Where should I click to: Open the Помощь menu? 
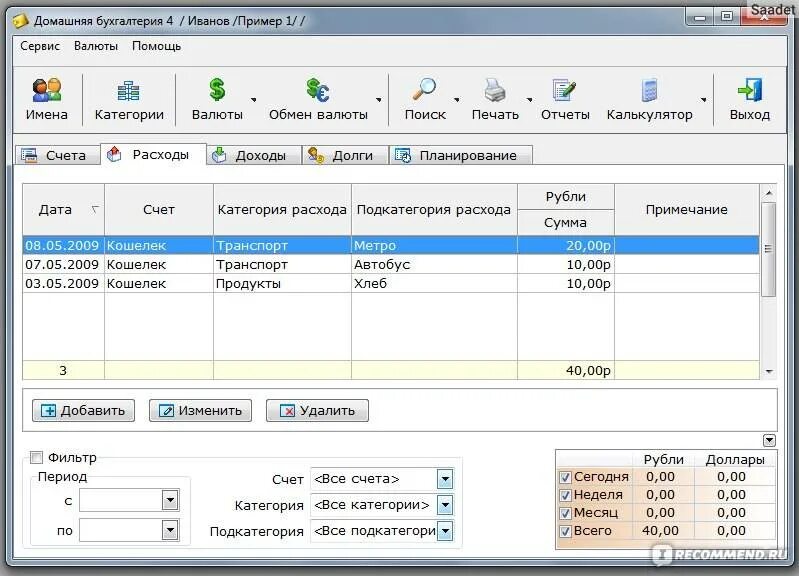point(156,46)
